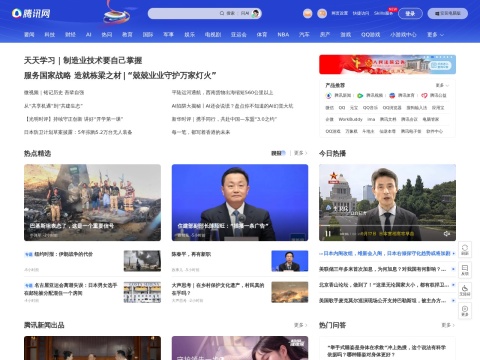Expand 更多 in the 产品推荐 panel

tap(442, 85)
